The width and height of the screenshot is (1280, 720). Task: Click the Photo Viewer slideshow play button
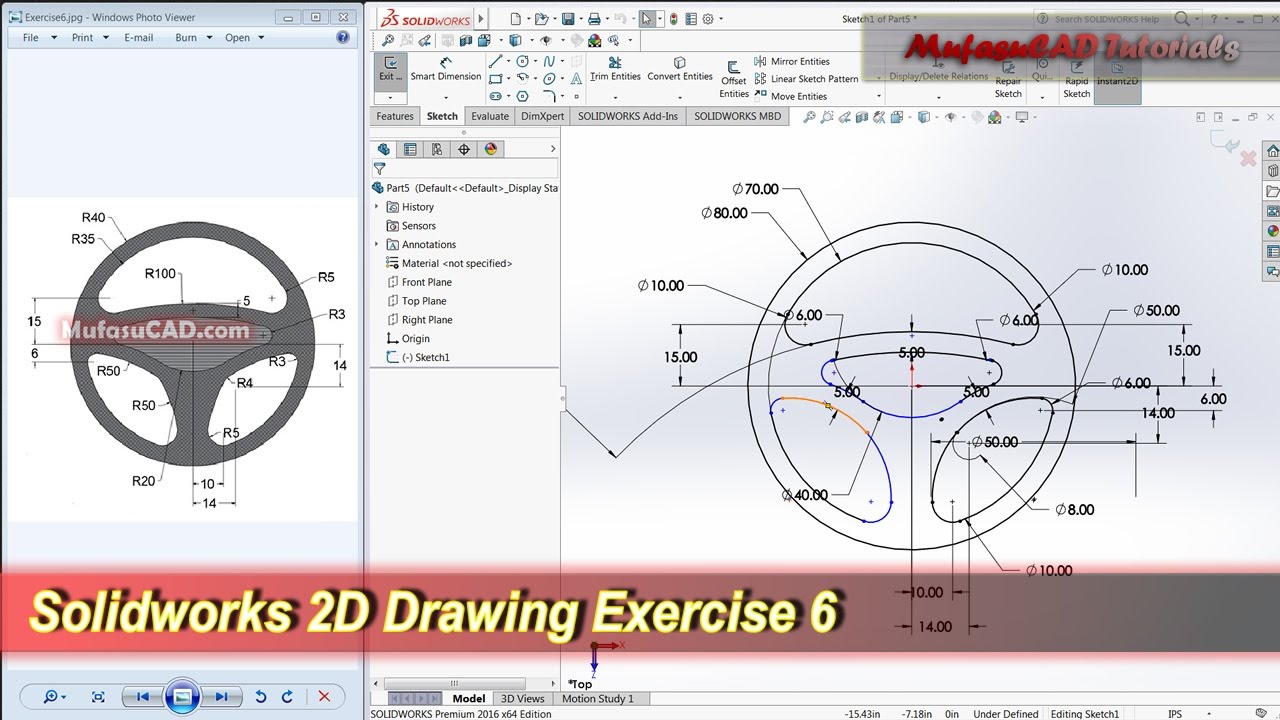point(182,697)
